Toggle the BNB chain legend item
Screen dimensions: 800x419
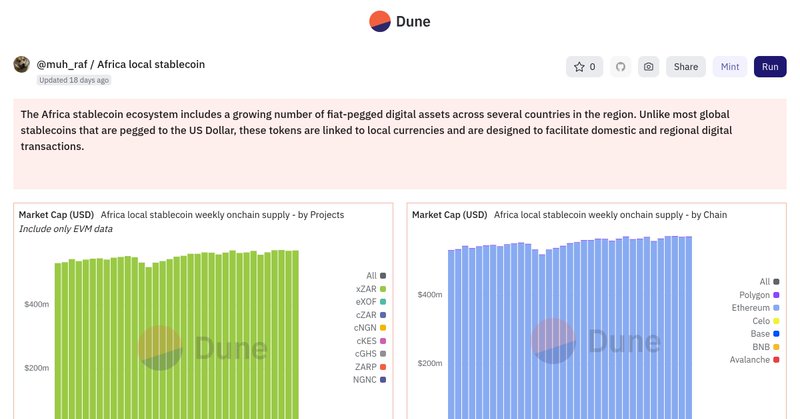pyautogui.click(x=766, y=347)
